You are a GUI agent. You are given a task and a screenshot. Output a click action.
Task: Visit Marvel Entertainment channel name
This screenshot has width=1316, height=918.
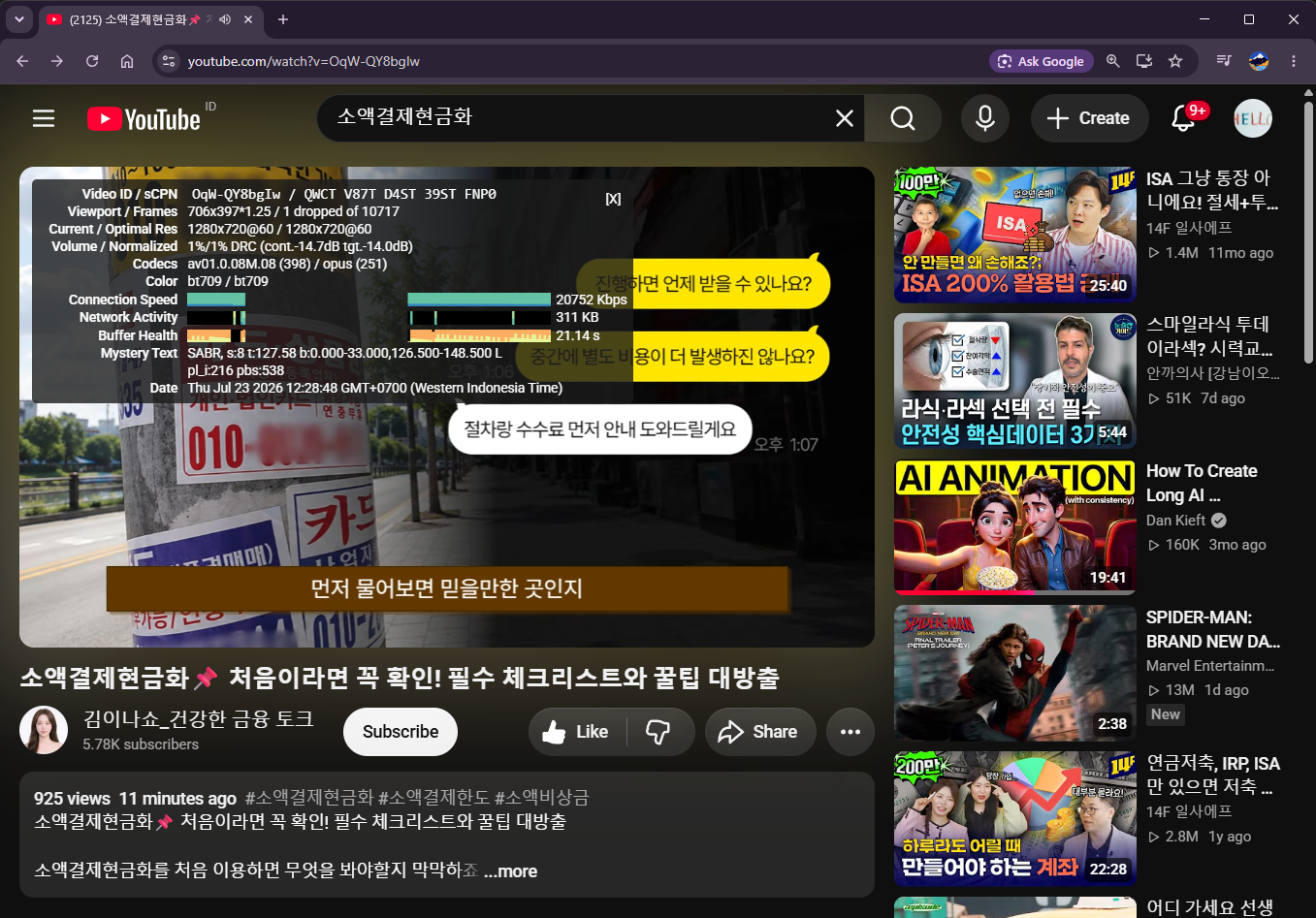tap(1210, 666)
